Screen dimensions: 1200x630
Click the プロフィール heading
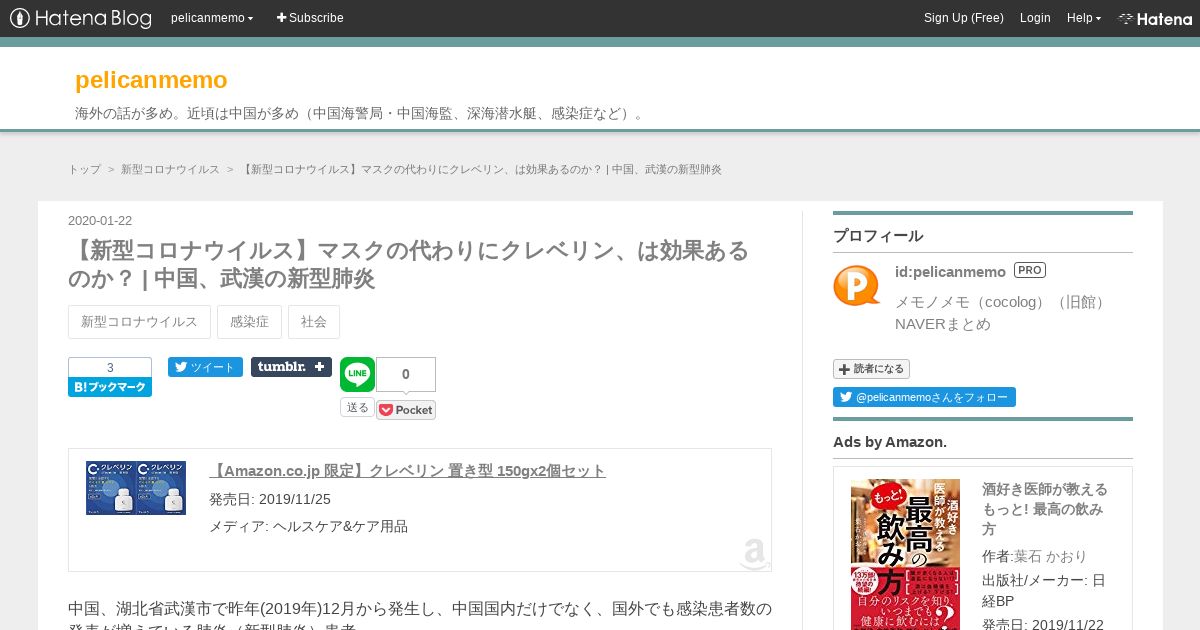click(x=878, y=236)
